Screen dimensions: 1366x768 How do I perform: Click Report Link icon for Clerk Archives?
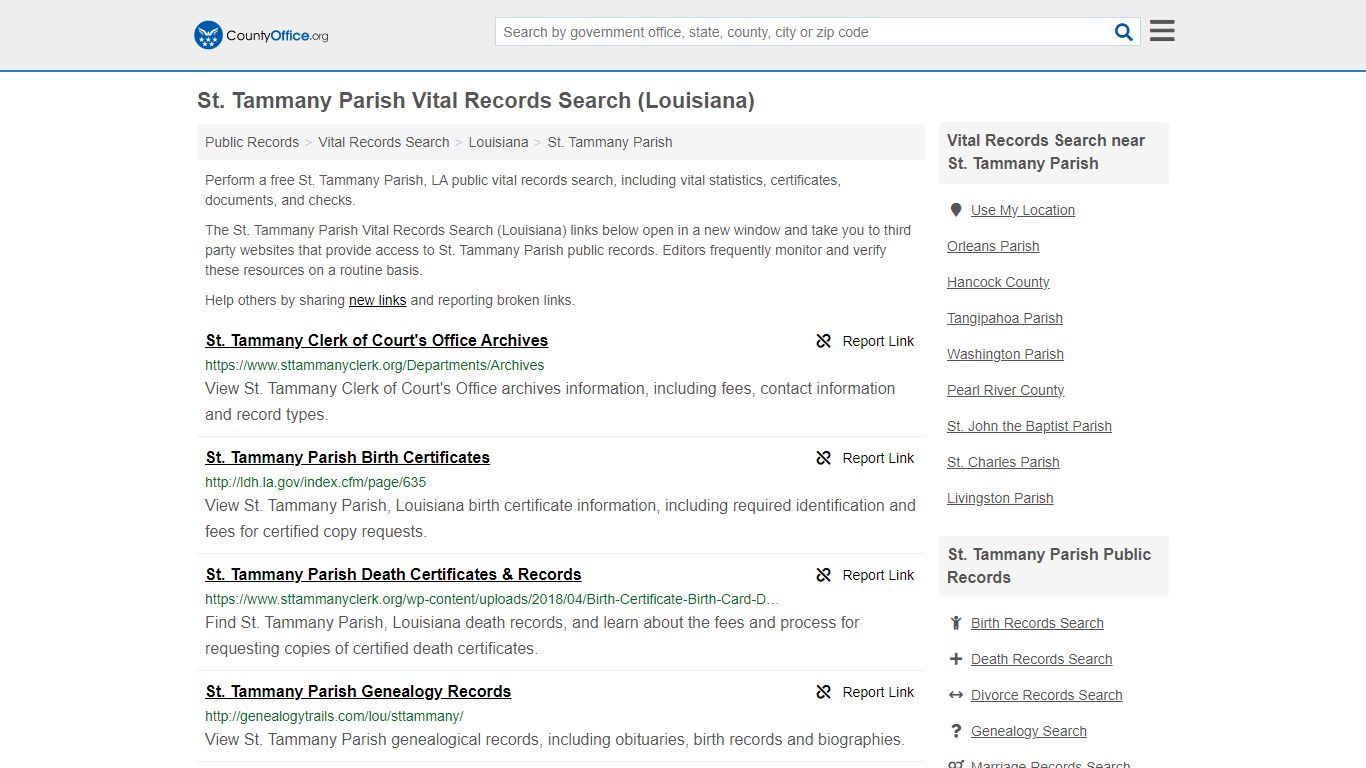823,341
